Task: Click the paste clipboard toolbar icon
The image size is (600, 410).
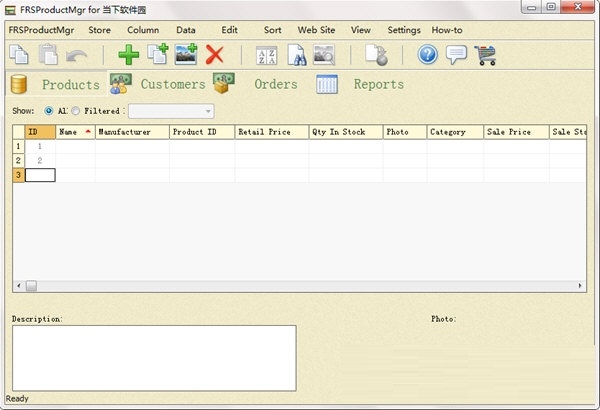Action: 48,55
